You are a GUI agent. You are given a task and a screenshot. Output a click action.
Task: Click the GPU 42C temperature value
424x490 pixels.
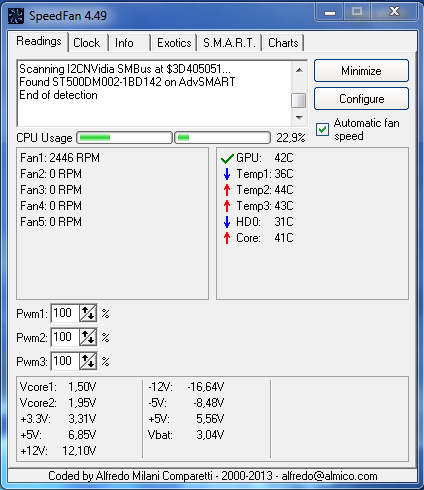[x=284, y=158]
